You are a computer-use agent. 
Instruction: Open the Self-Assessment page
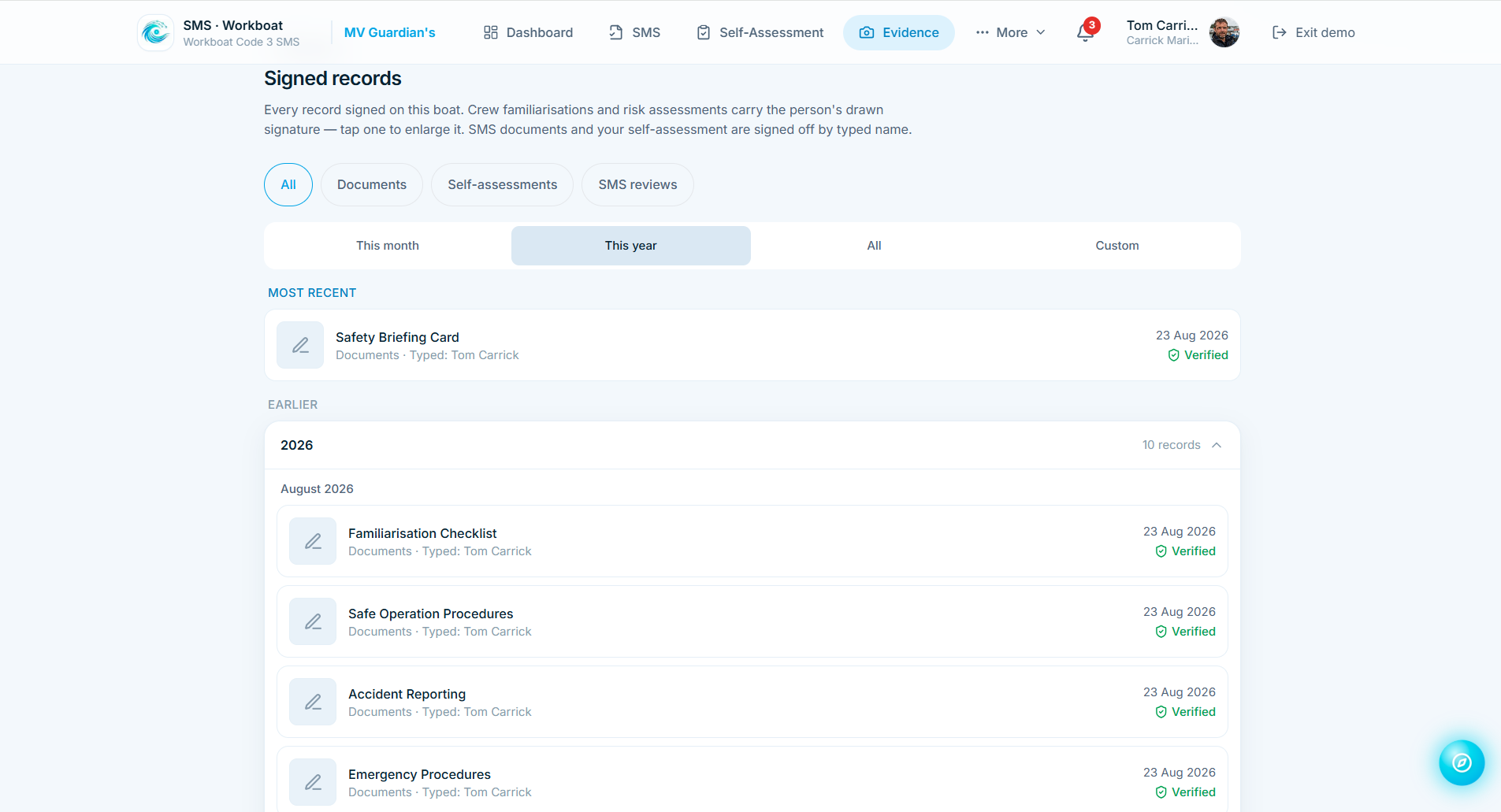(x=760, y=32)
